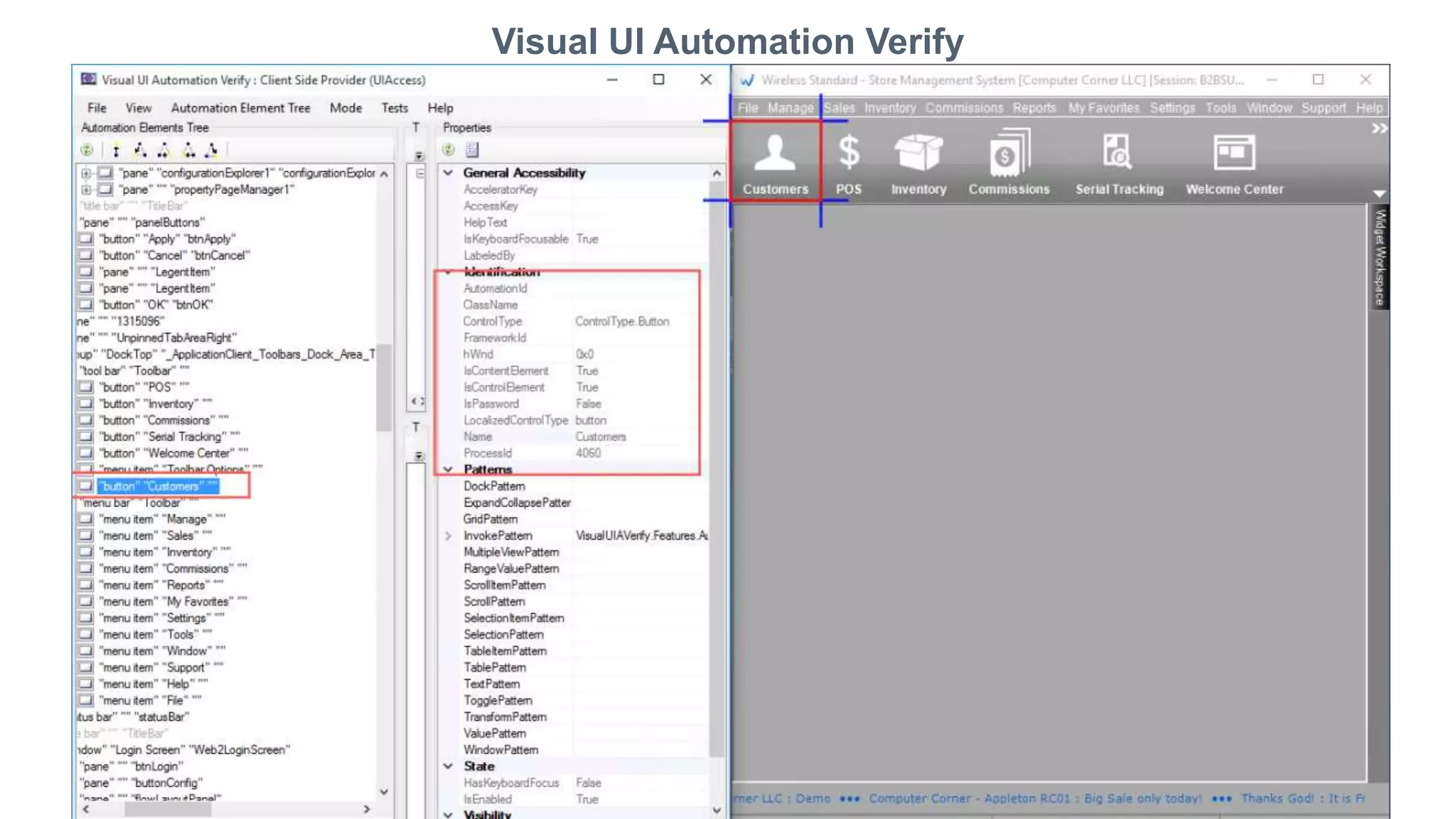Click toolbar overflow double-chevron in Wireless Standard
Viewport: 1456px width, 819px height.
pyautogui.click(x=1379, y=129)
